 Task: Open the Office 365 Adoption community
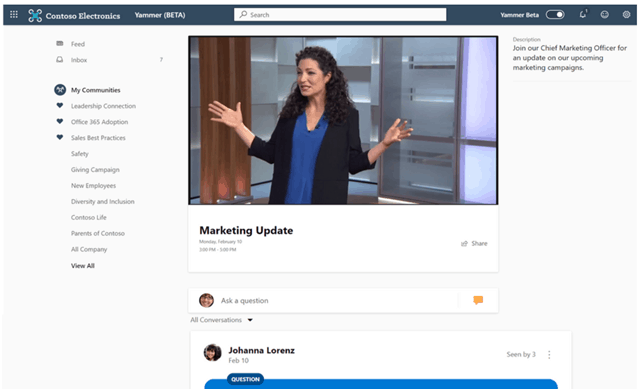pos(99,122)
